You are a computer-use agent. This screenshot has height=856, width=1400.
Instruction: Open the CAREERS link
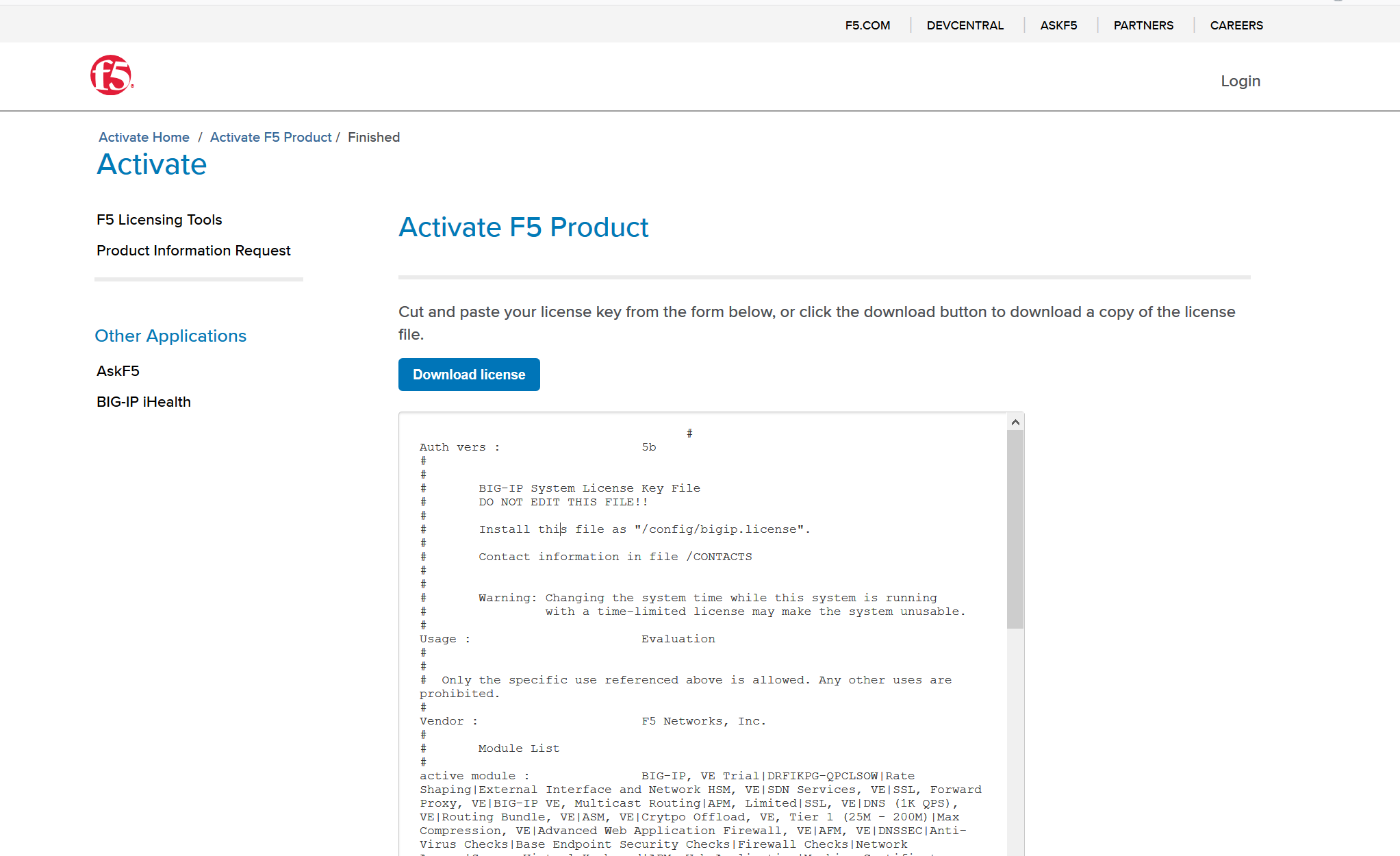point(1236,25)
